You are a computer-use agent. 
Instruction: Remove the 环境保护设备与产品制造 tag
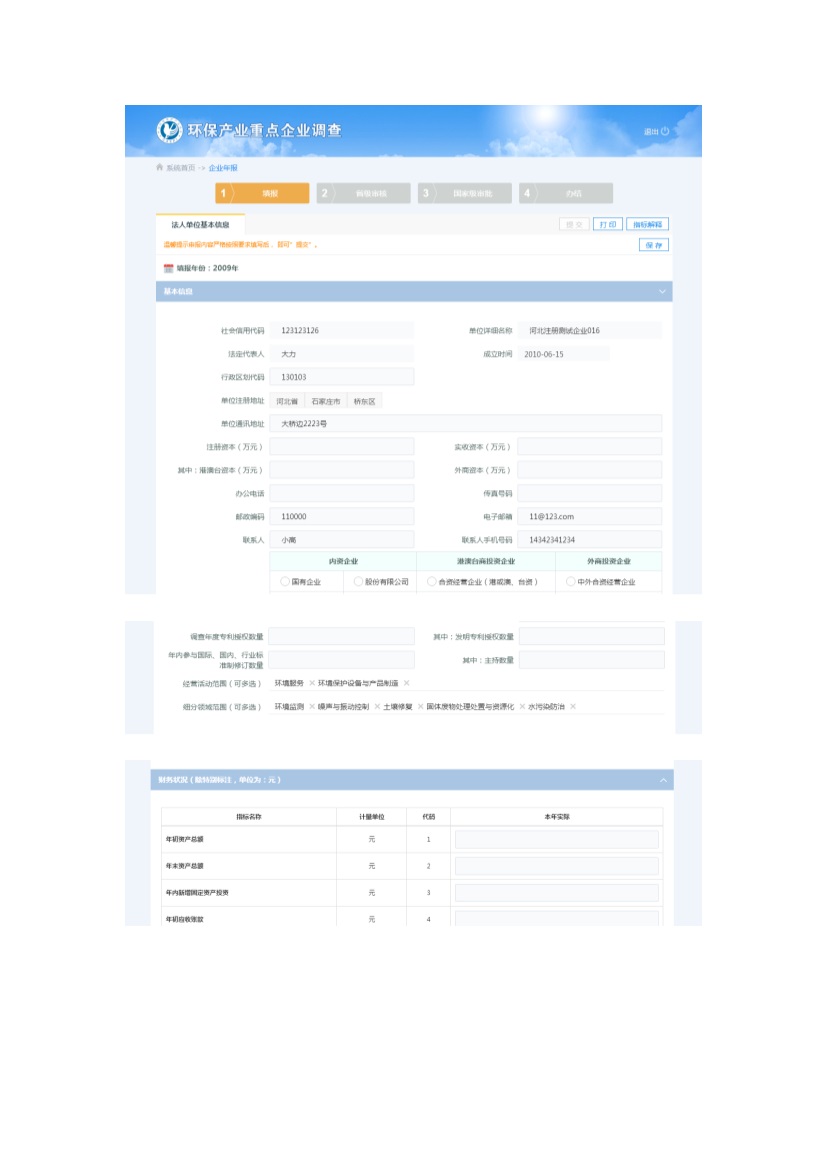pyautogui.click(x=406, y=683)
